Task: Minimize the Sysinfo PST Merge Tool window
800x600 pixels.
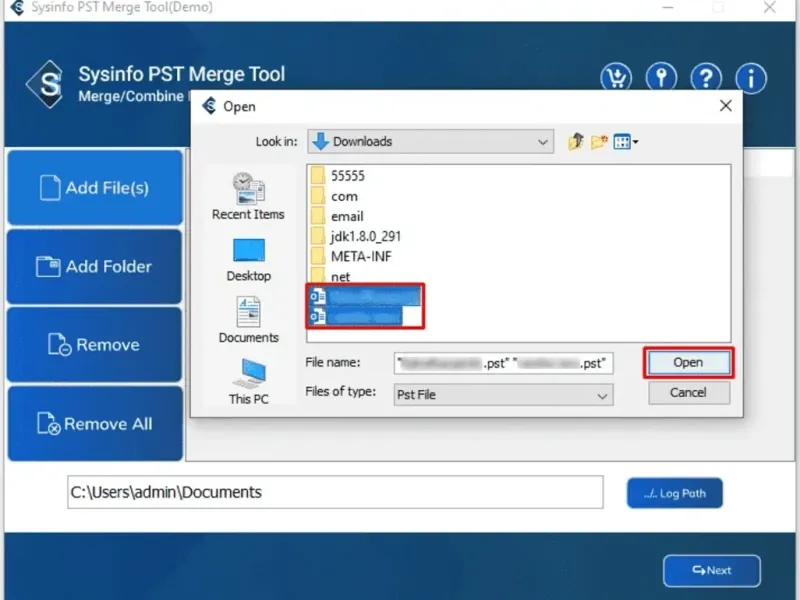Action: (667, 7)
